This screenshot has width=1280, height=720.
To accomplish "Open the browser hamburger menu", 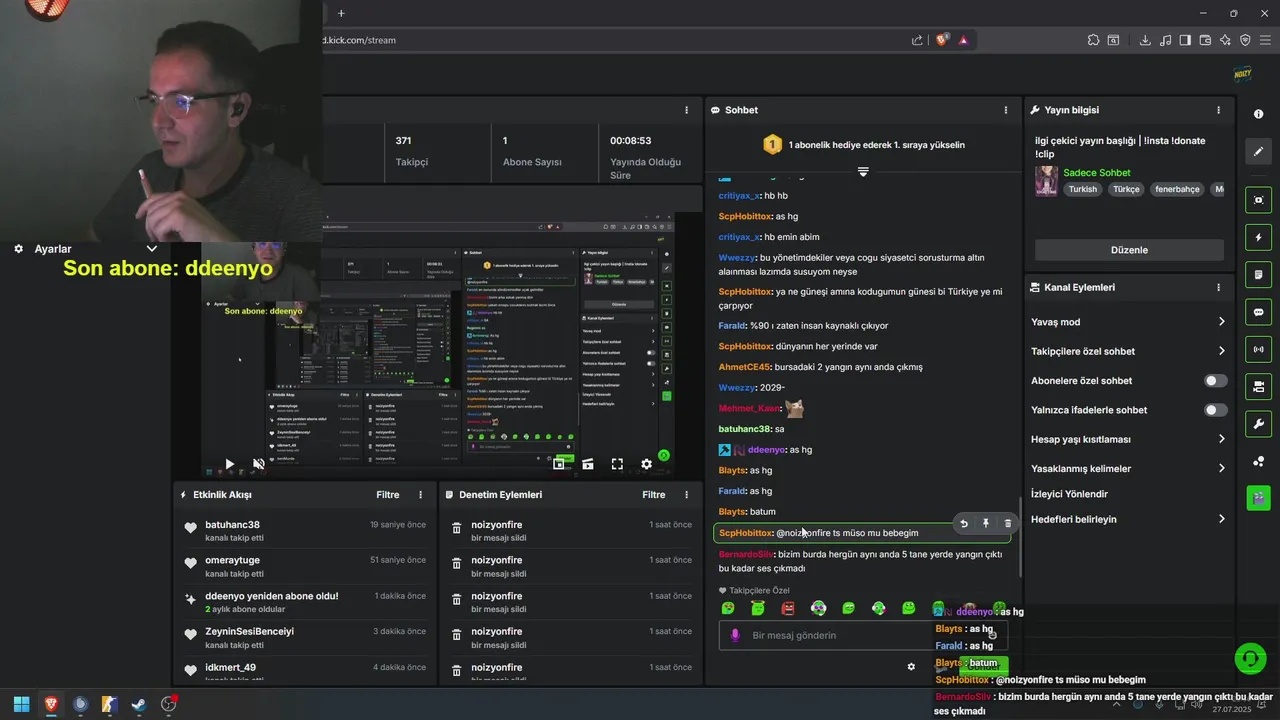I will coord(1265,40).
